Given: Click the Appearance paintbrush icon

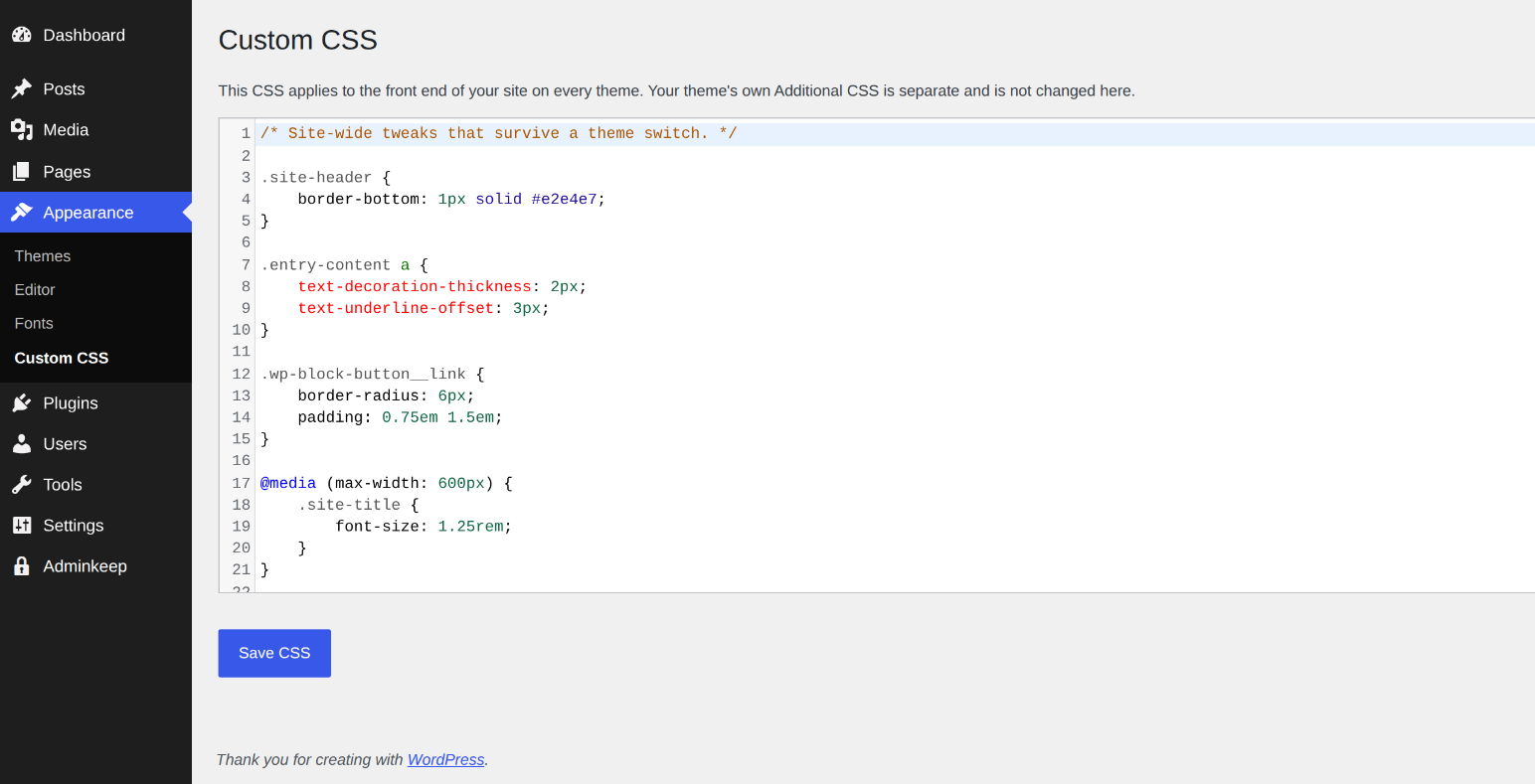Looking at the screenshot, I should pyautogui.click(x=22, y=213).
